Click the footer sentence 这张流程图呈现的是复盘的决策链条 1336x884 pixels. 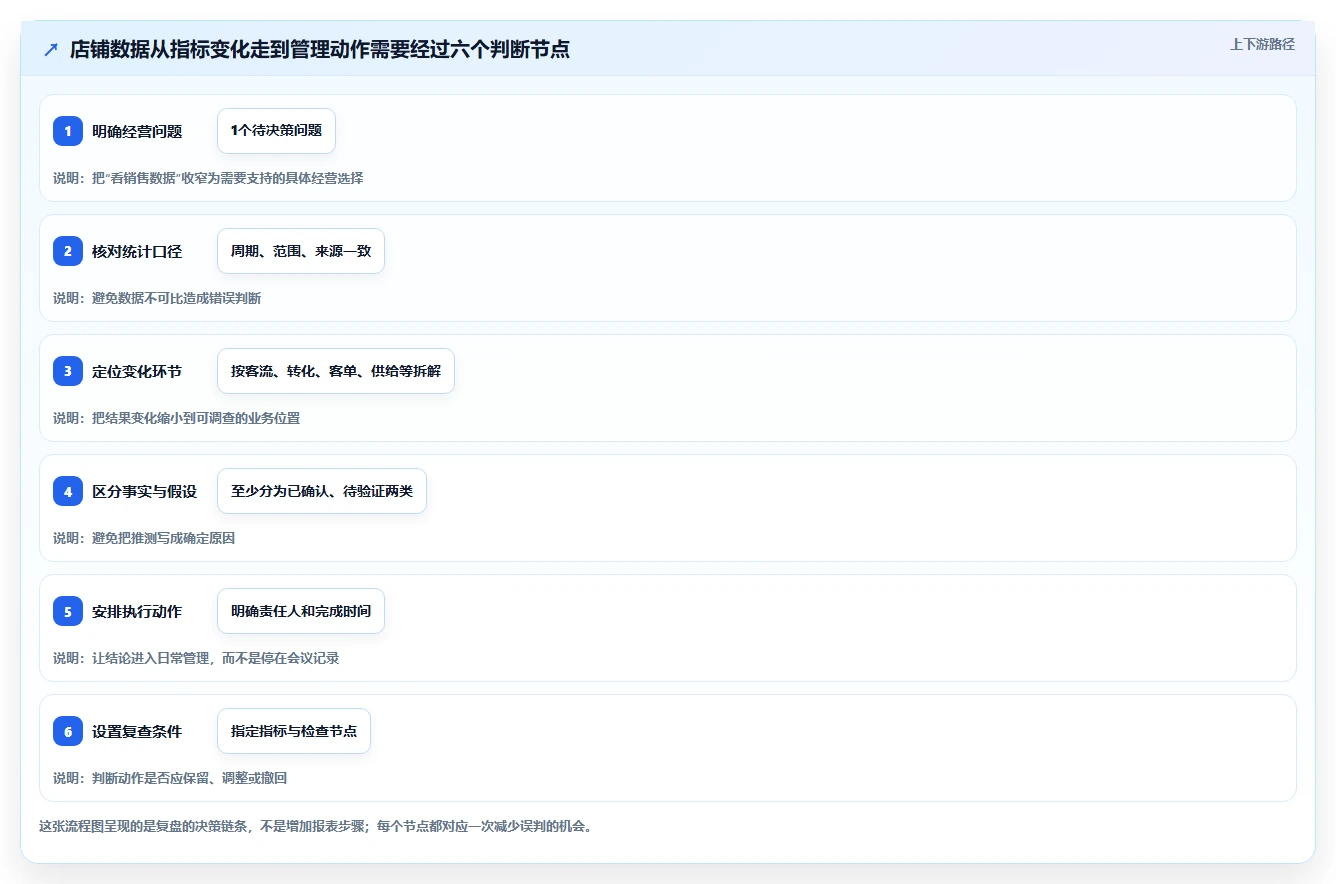coord(315,827)
